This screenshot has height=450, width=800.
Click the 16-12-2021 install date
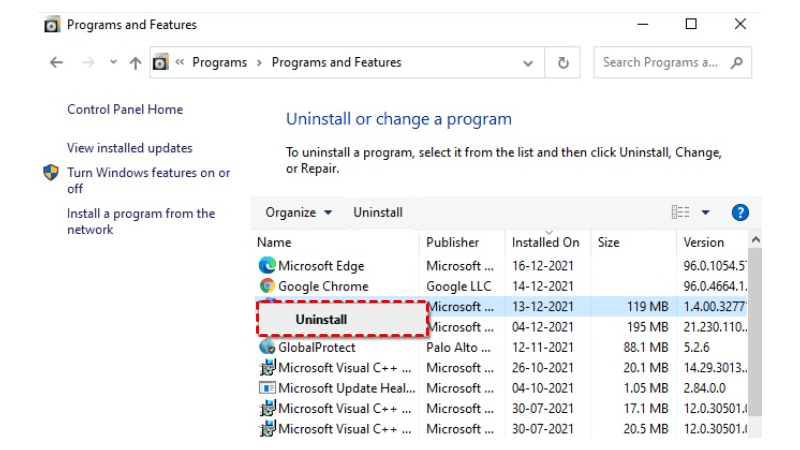click(542, 266)
